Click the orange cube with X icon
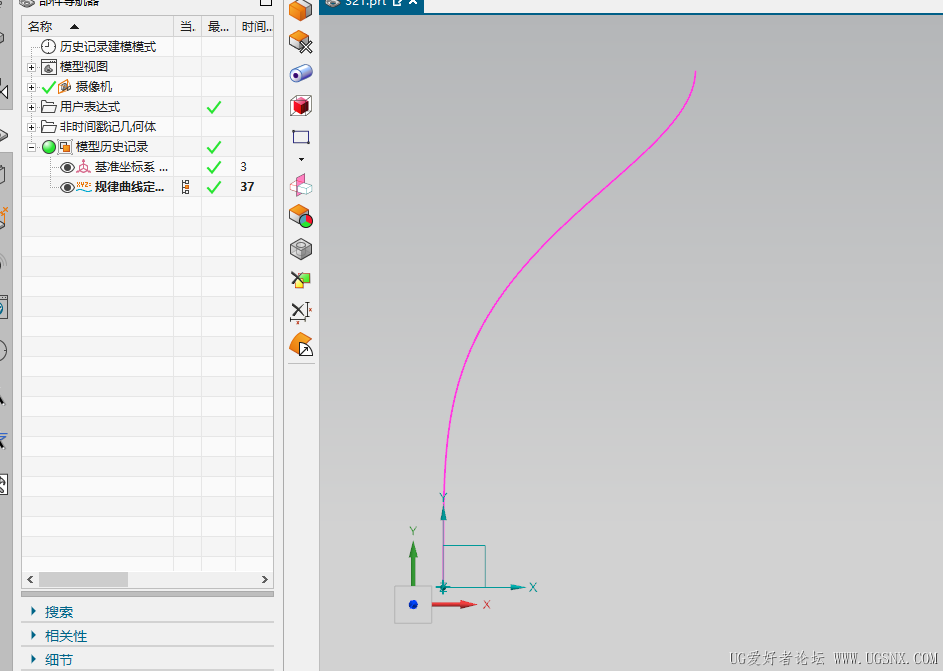 click(301, 42)
